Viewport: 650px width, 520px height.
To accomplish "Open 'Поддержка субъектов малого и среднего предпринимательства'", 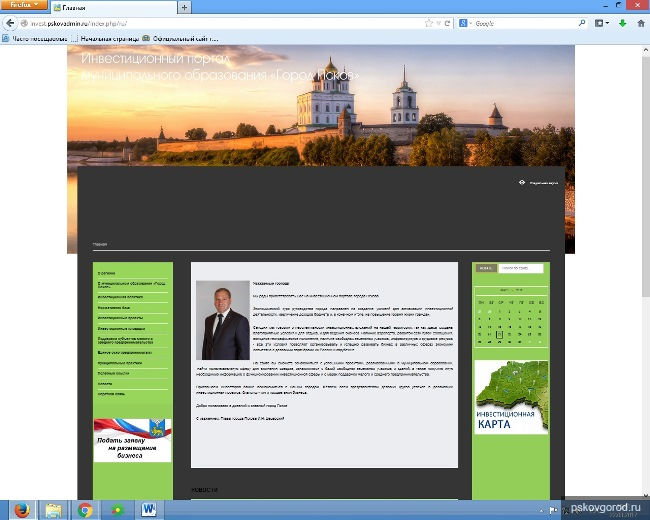I will (x=126, y=340).
